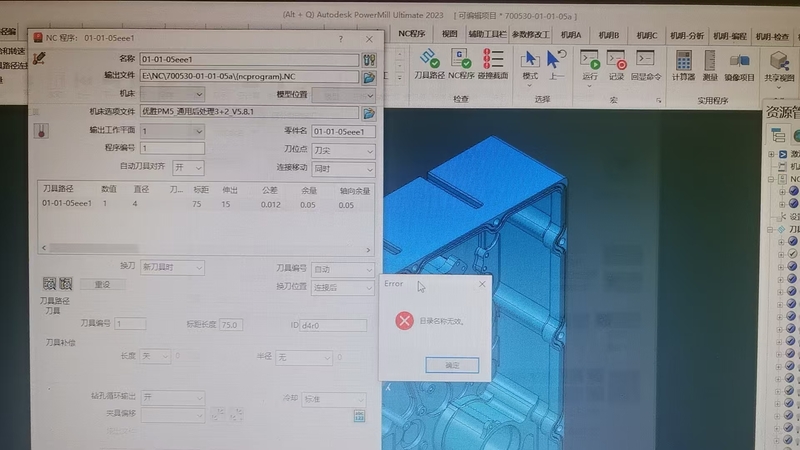The height and width of the screenshot is (450, 800).
Task: Click the explorer tree view icon under 资源管理器
Action: 778,135
